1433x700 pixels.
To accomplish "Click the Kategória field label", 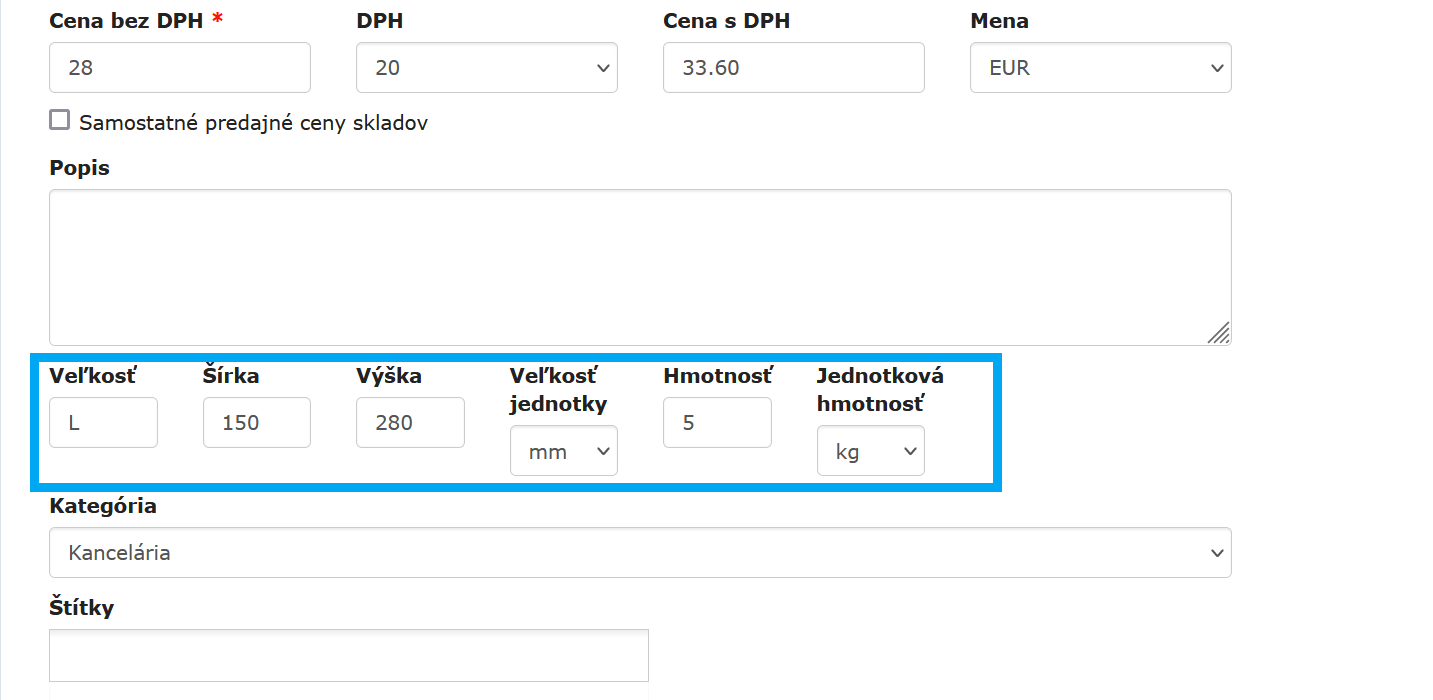I will coord(103,506).
